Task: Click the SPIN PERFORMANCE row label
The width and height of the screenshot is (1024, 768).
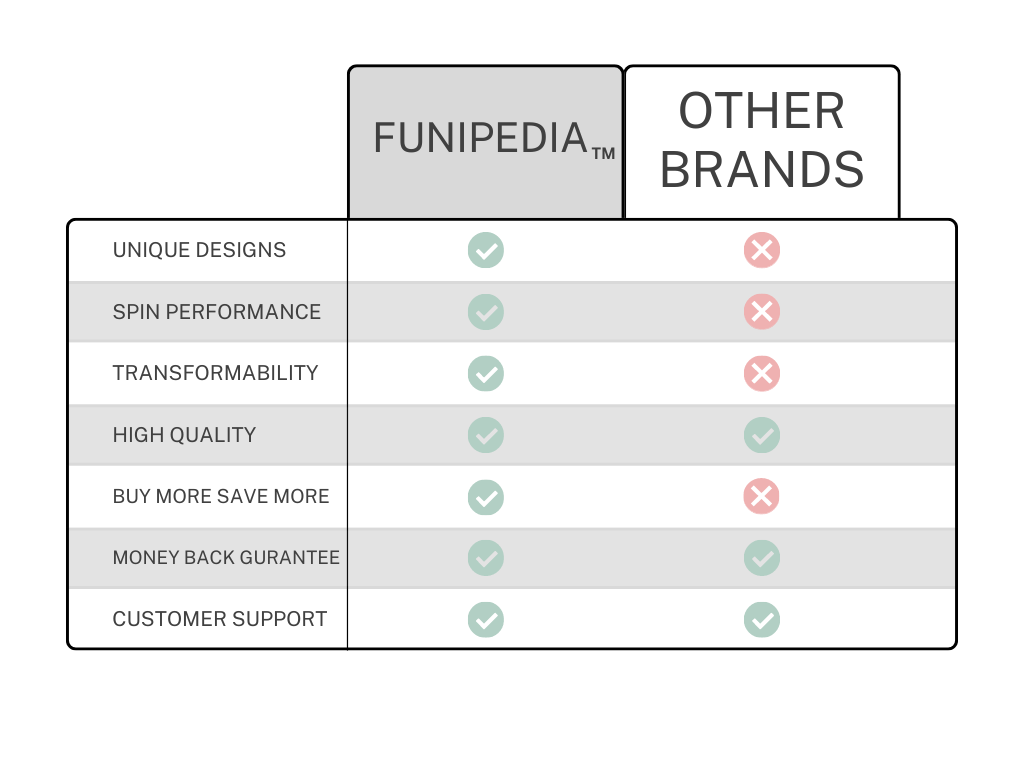Action: 217,312
